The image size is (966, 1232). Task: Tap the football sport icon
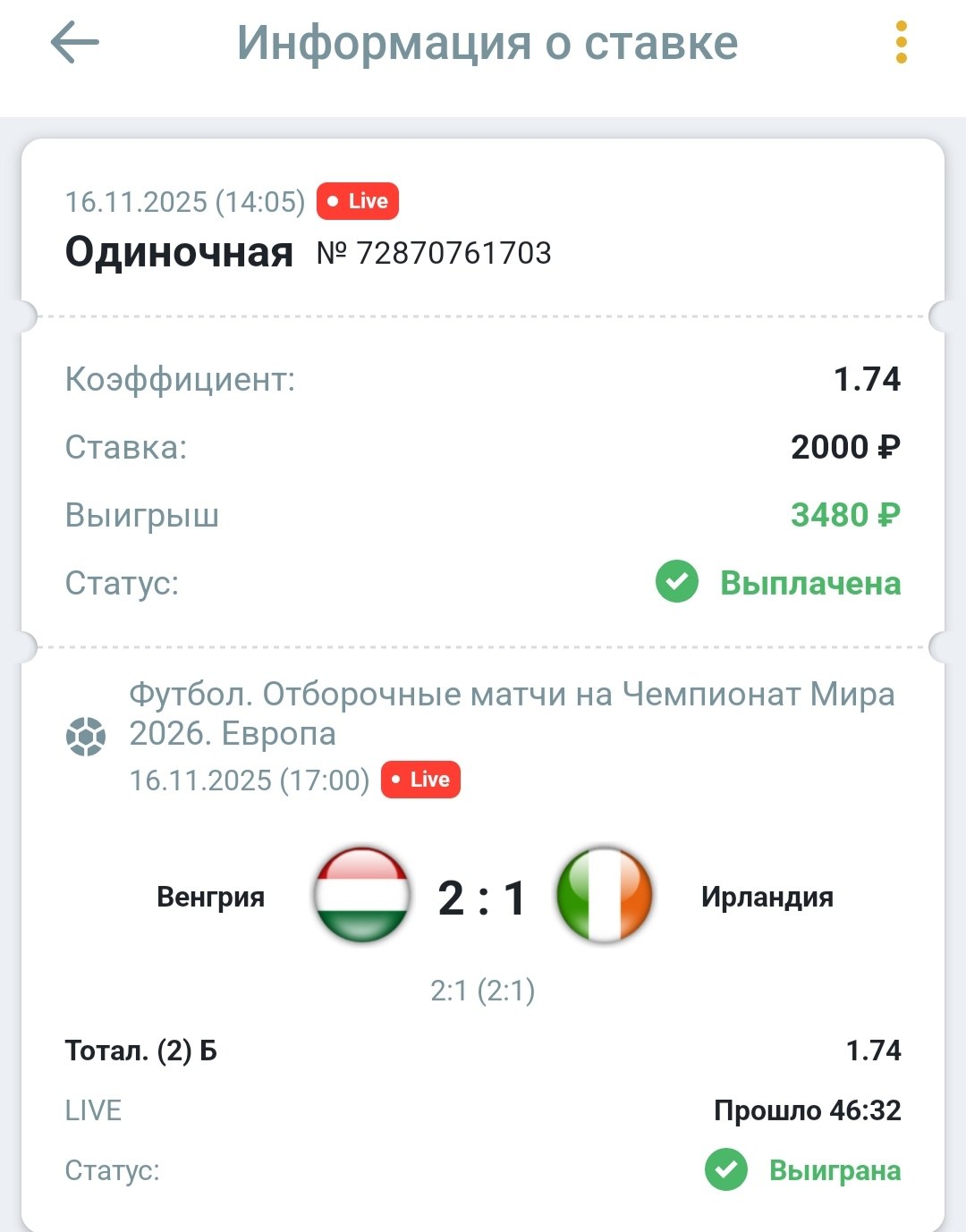(86, 737)
